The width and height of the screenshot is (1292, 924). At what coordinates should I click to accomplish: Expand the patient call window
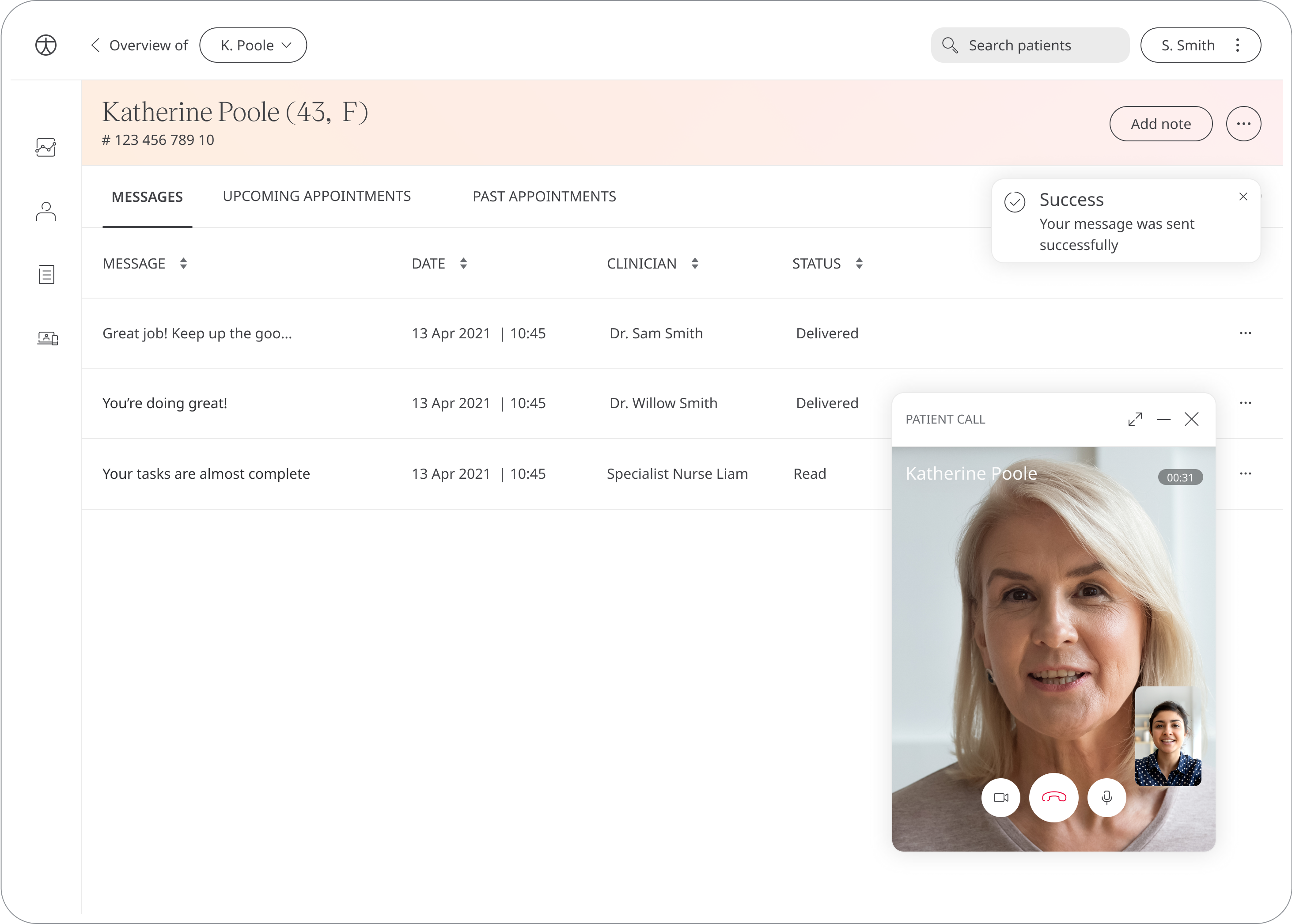pyautogui.click(x=1135, y=419)
